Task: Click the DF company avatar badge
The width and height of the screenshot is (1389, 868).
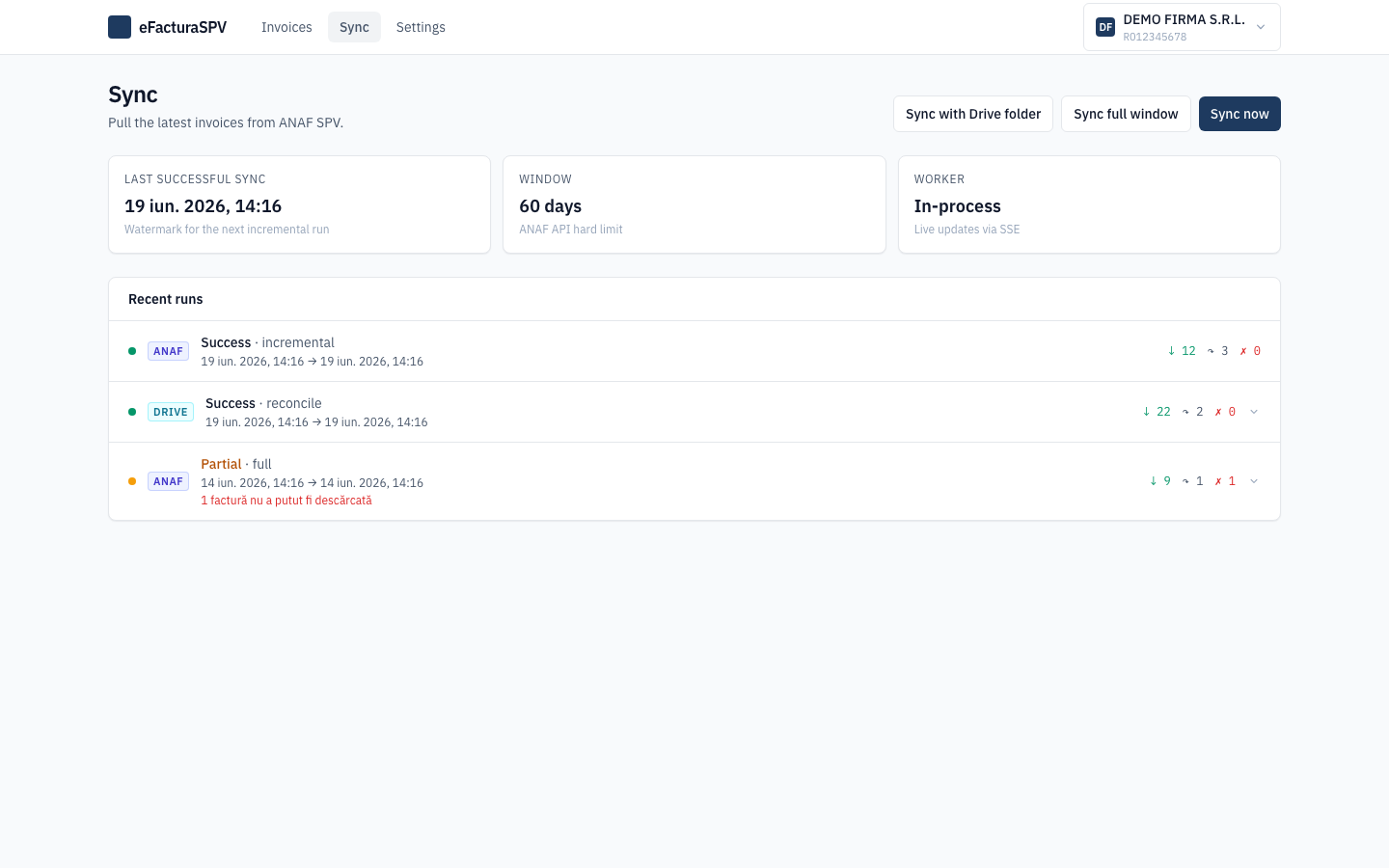Action: 1105,27
